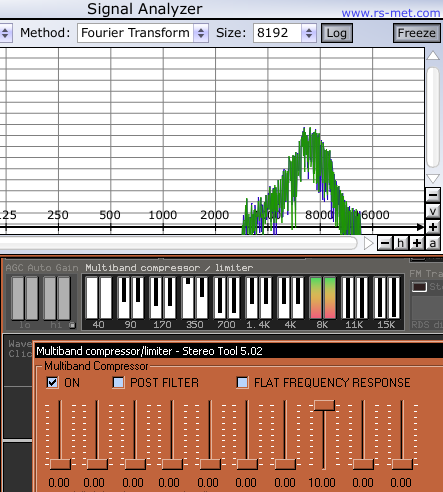The image size is (443, 492).
Task: Click the fifth band slider handle
Action: 210,464
